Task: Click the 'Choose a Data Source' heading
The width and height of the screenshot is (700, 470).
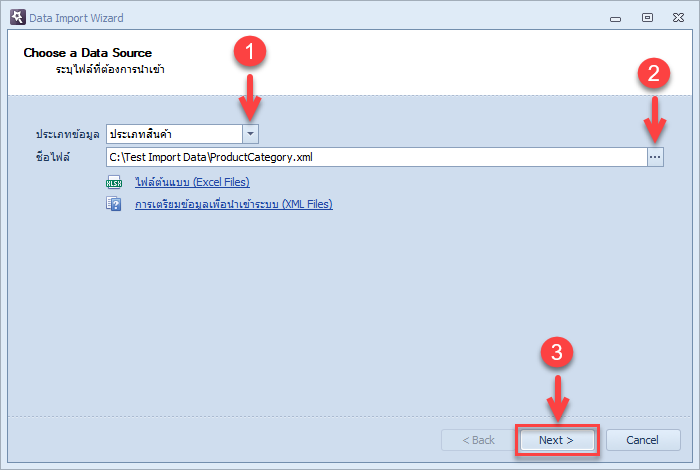Action: click(x=88, y=53)
